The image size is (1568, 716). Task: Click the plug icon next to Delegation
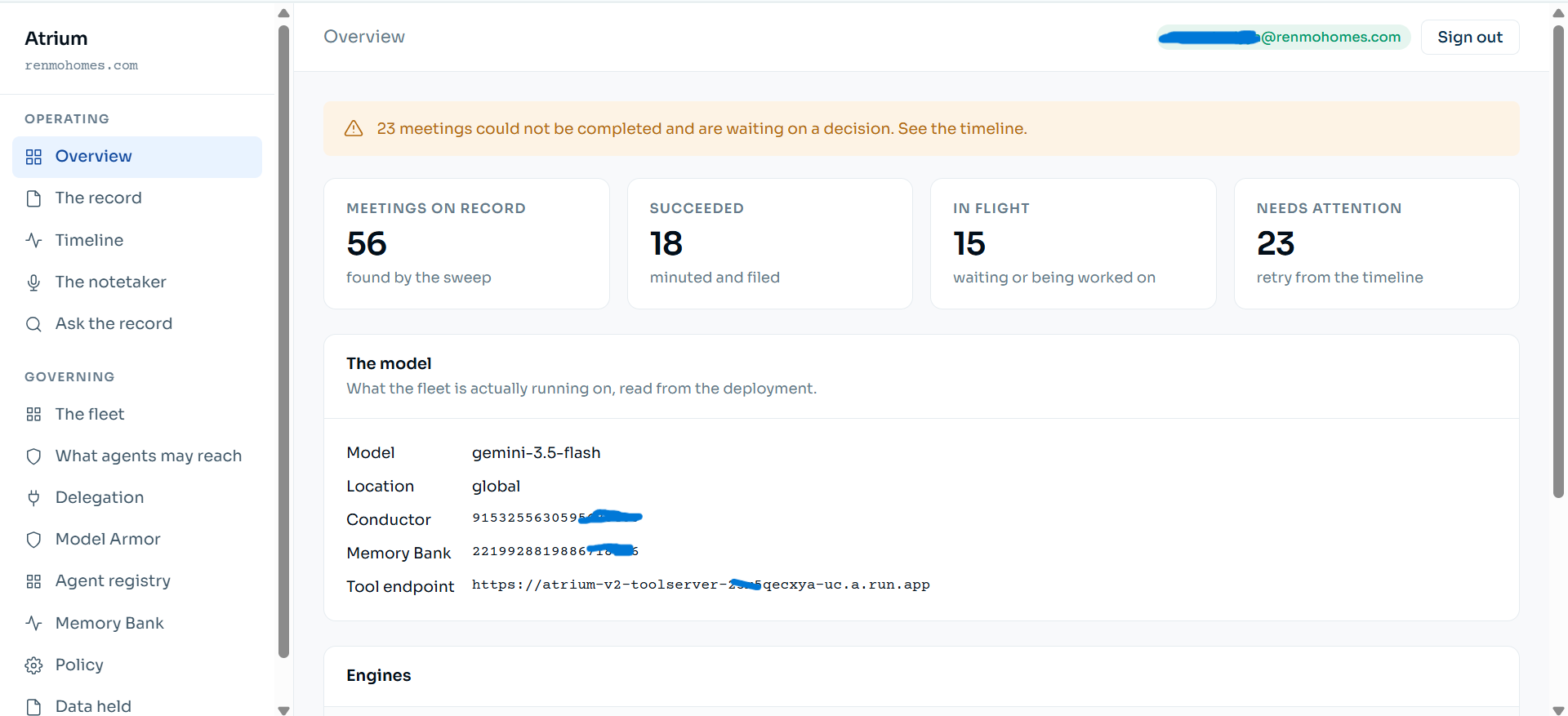tap(33, 498)
